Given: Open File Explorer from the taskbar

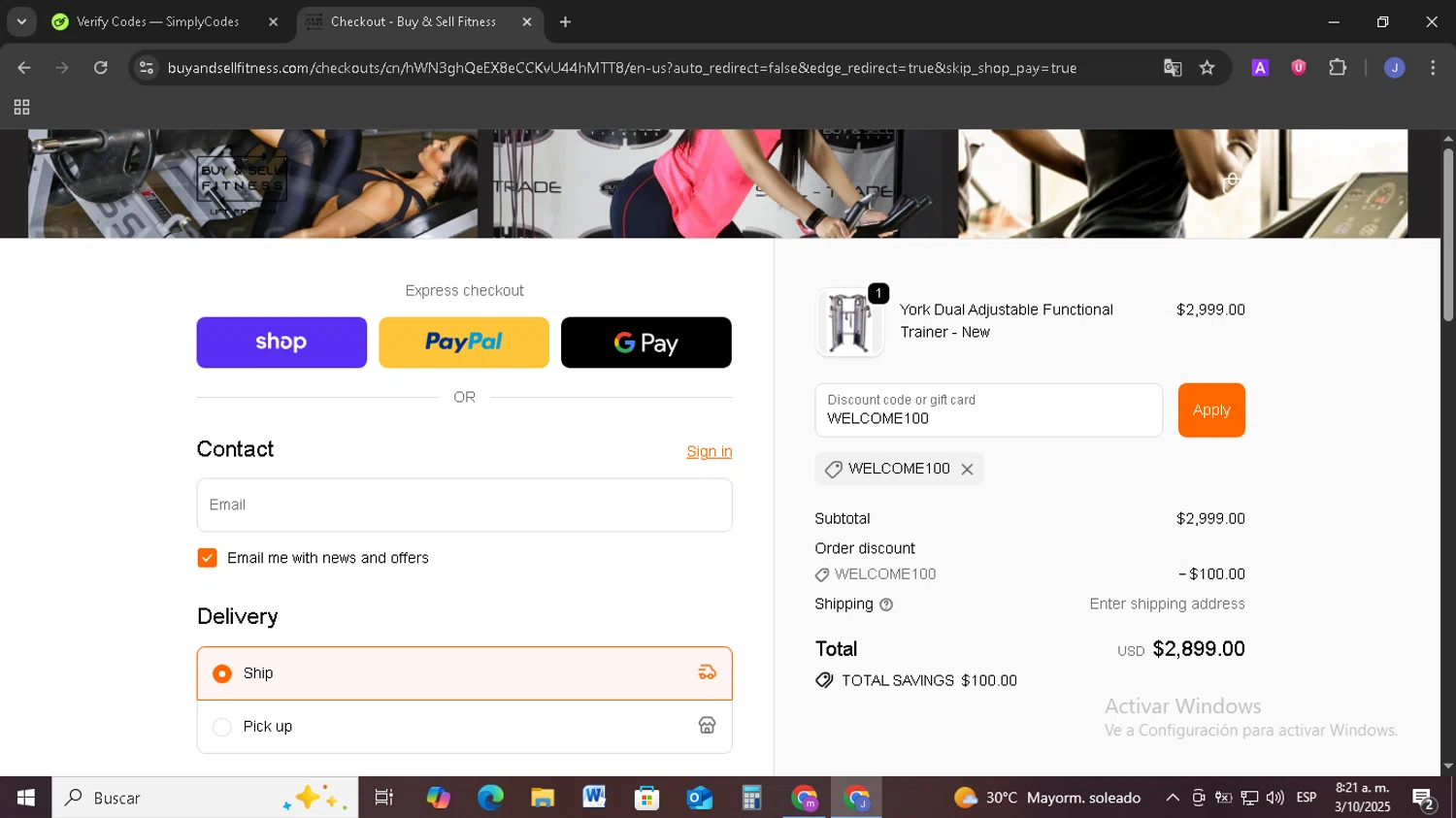Looking at the screenshot, I should (x=543, y=798).
